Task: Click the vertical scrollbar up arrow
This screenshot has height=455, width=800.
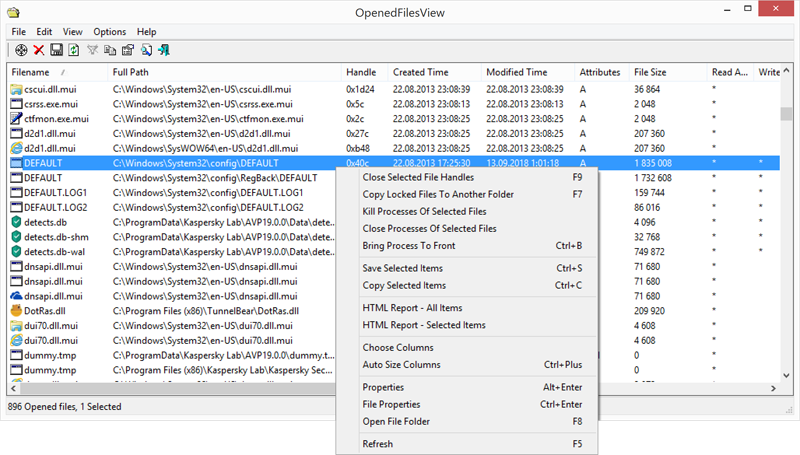Action: click(786, 71)
